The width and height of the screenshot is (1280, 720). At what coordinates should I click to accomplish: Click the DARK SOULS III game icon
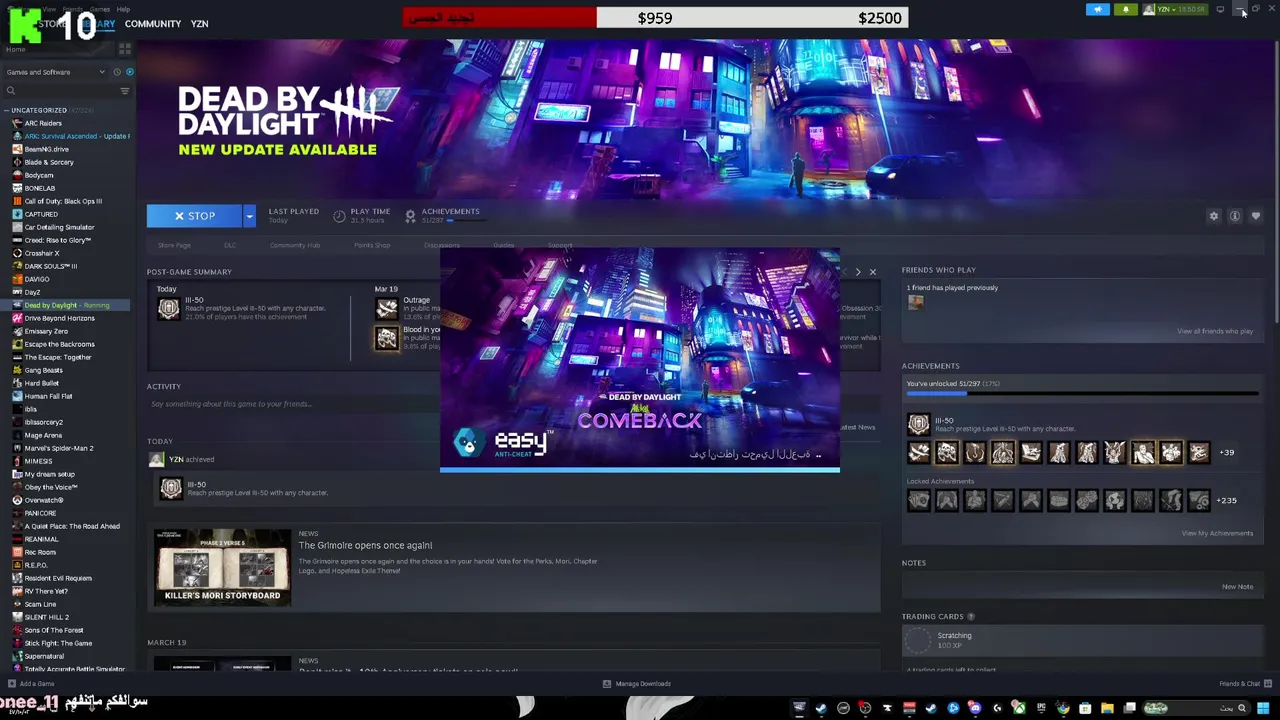pos(17,266)
